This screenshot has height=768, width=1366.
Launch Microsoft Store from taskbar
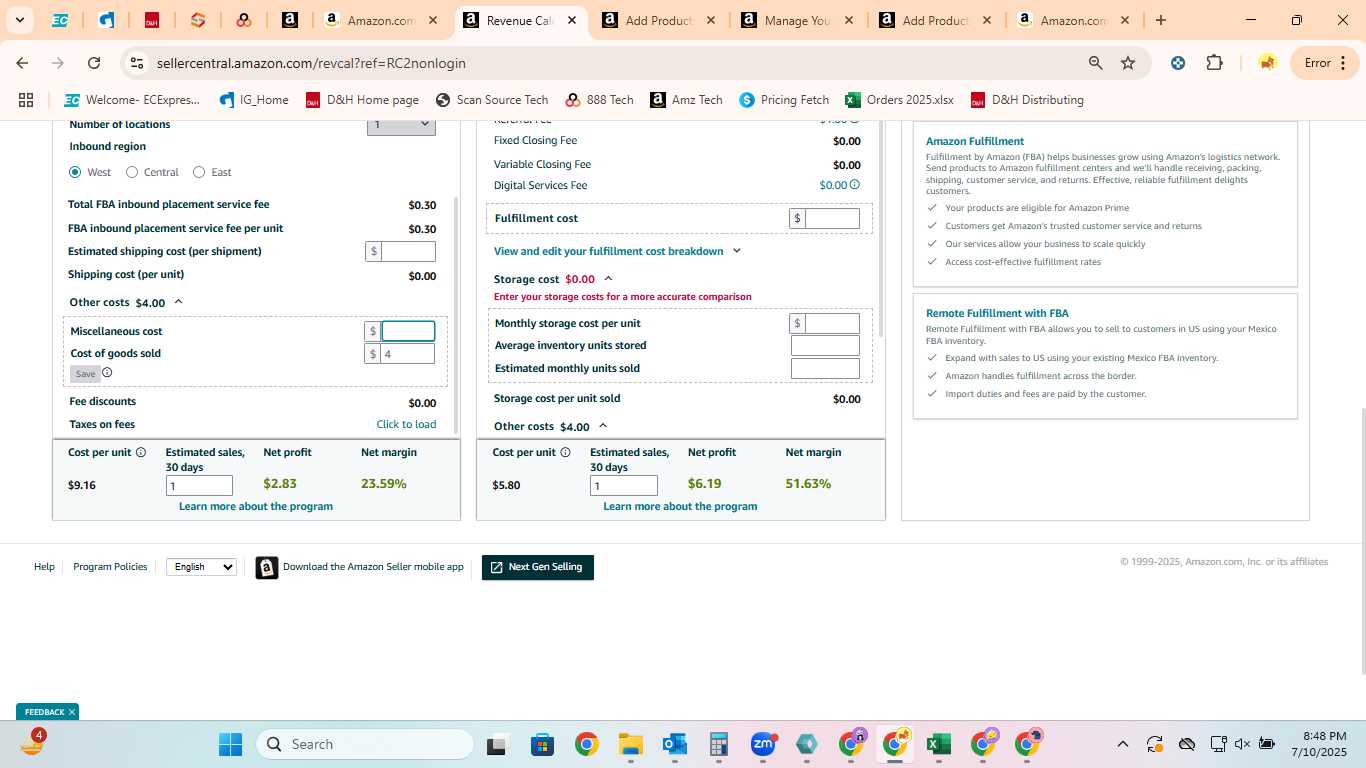(542, 744)
